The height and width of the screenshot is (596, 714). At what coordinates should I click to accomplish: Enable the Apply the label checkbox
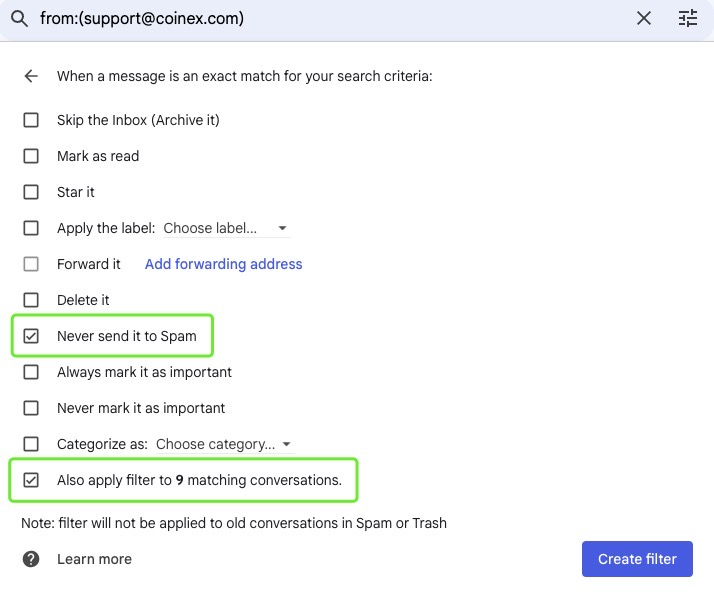click(31, 228)
